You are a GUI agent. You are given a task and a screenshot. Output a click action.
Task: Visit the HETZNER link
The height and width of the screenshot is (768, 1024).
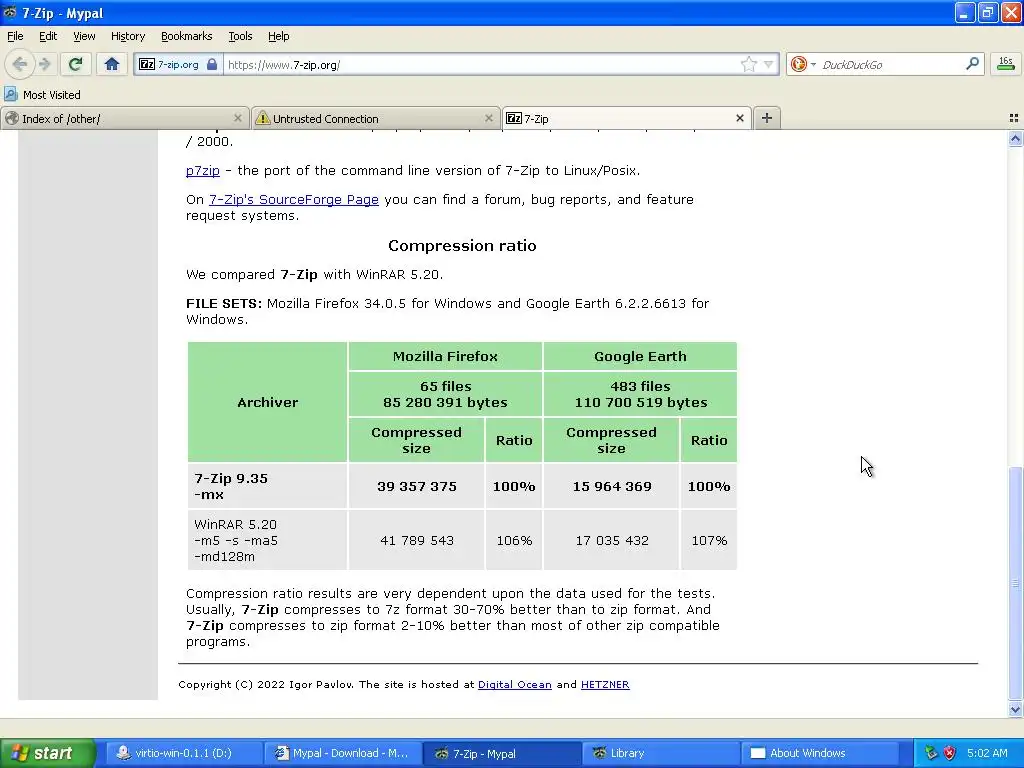[605, 684]
